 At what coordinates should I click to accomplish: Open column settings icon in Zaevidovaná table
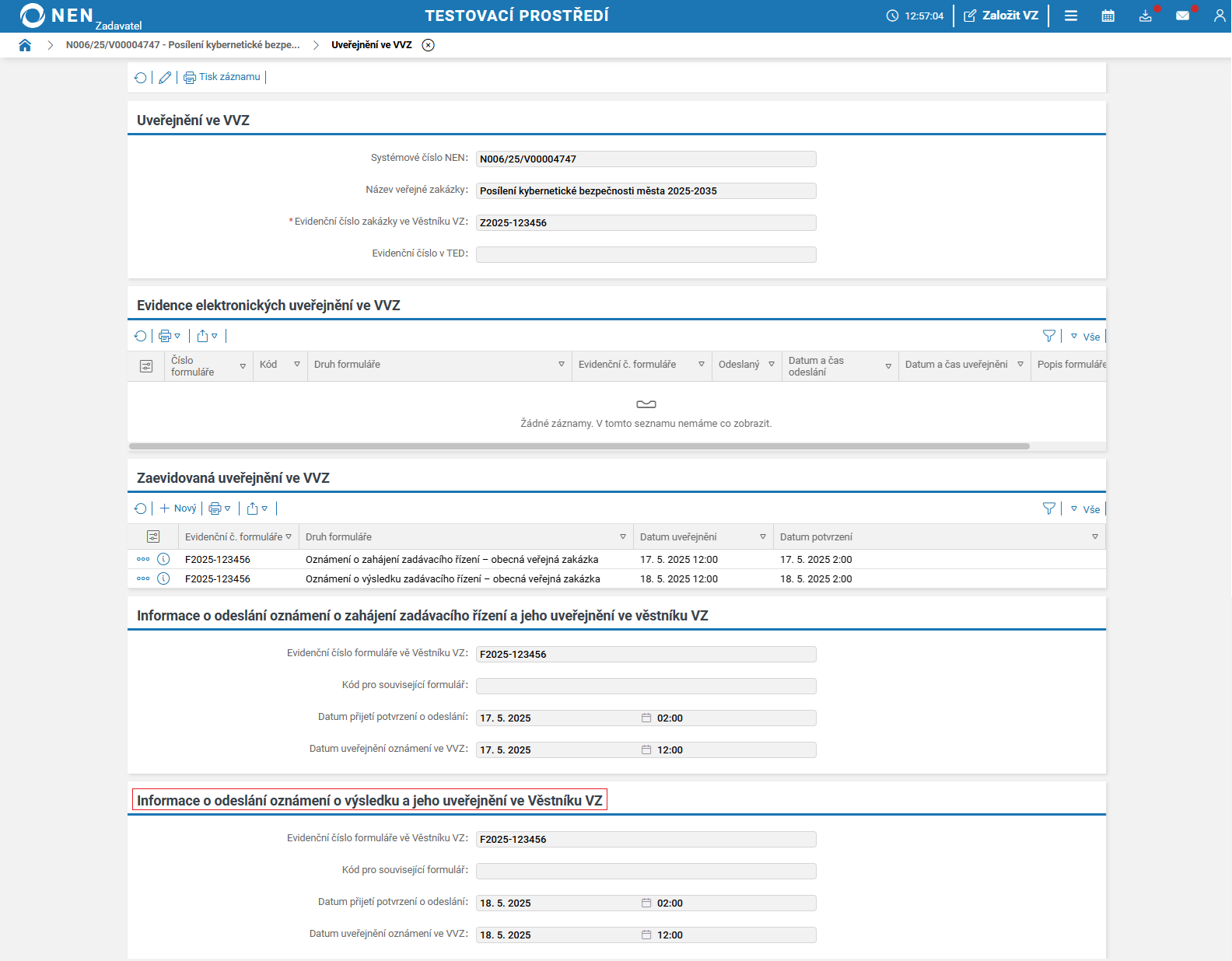(x=153, y=536)
